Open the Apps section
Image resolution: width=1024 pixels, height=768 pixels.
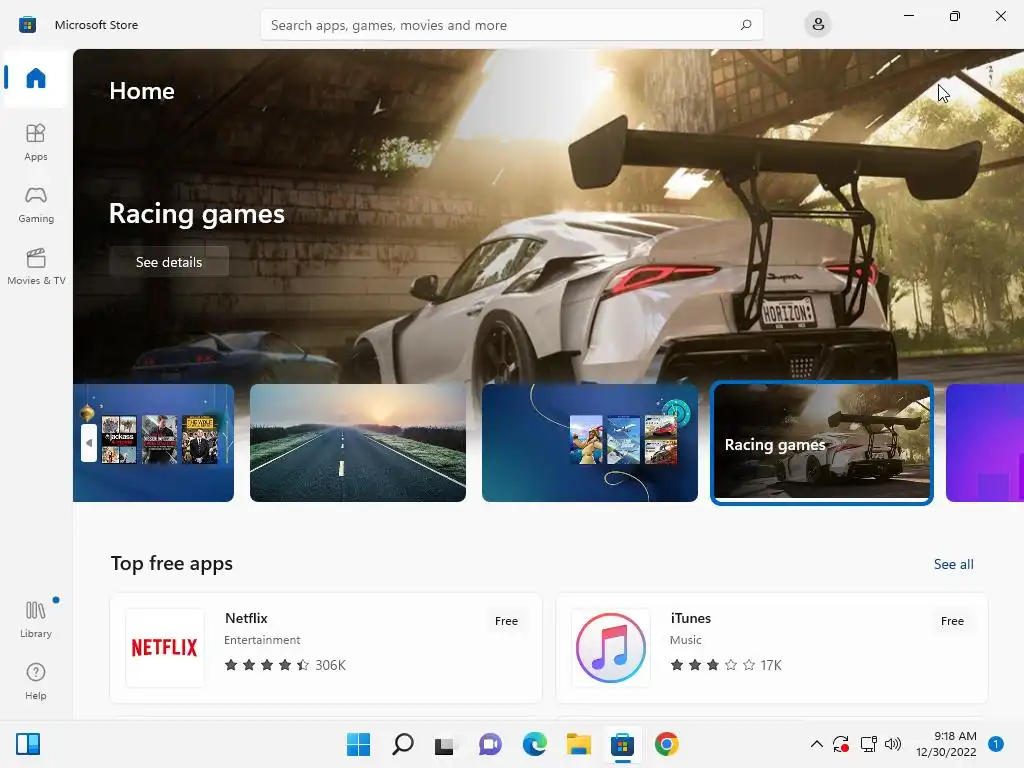pos(36,142)
